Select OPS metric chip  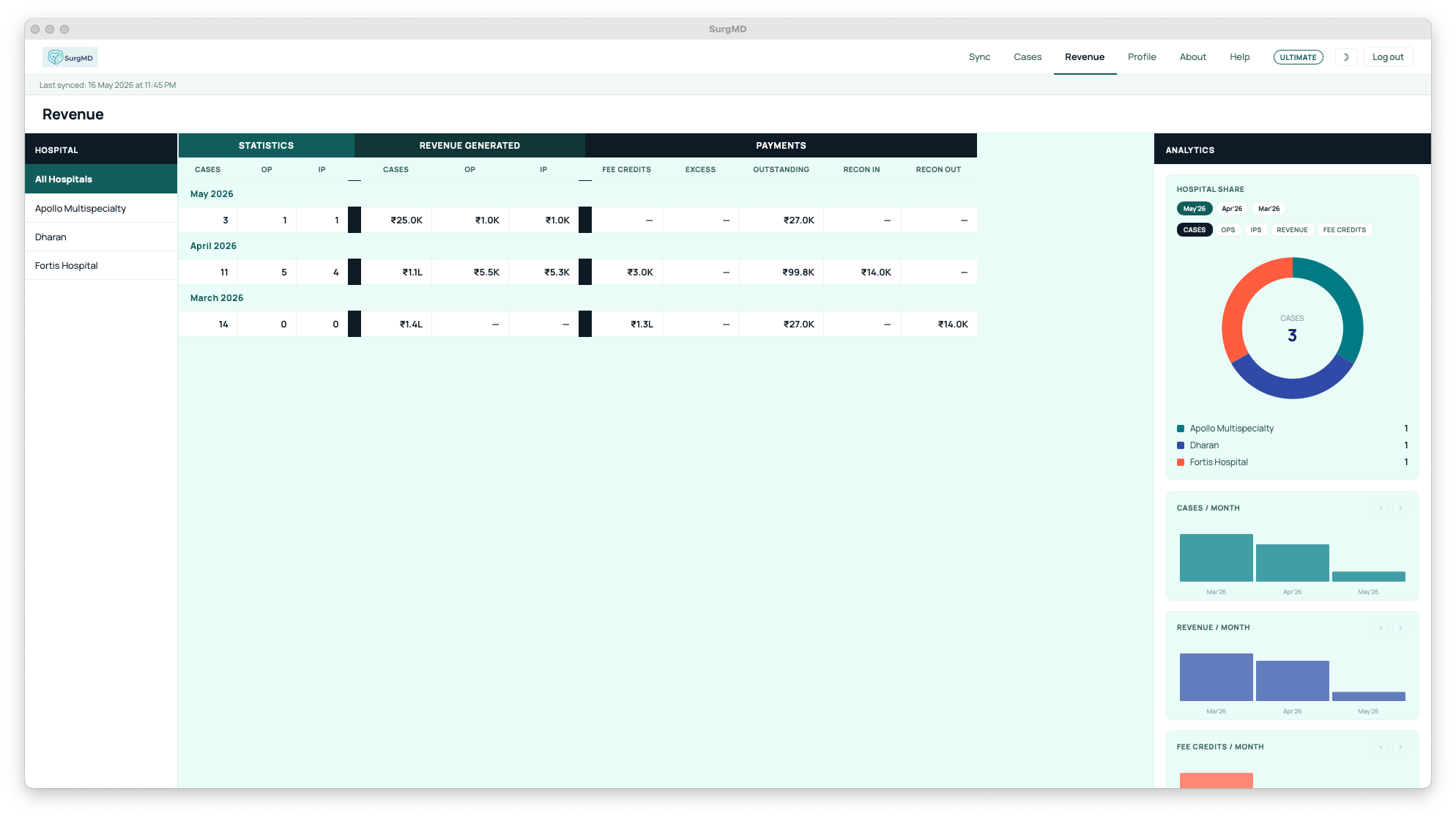coord(1228,230)
